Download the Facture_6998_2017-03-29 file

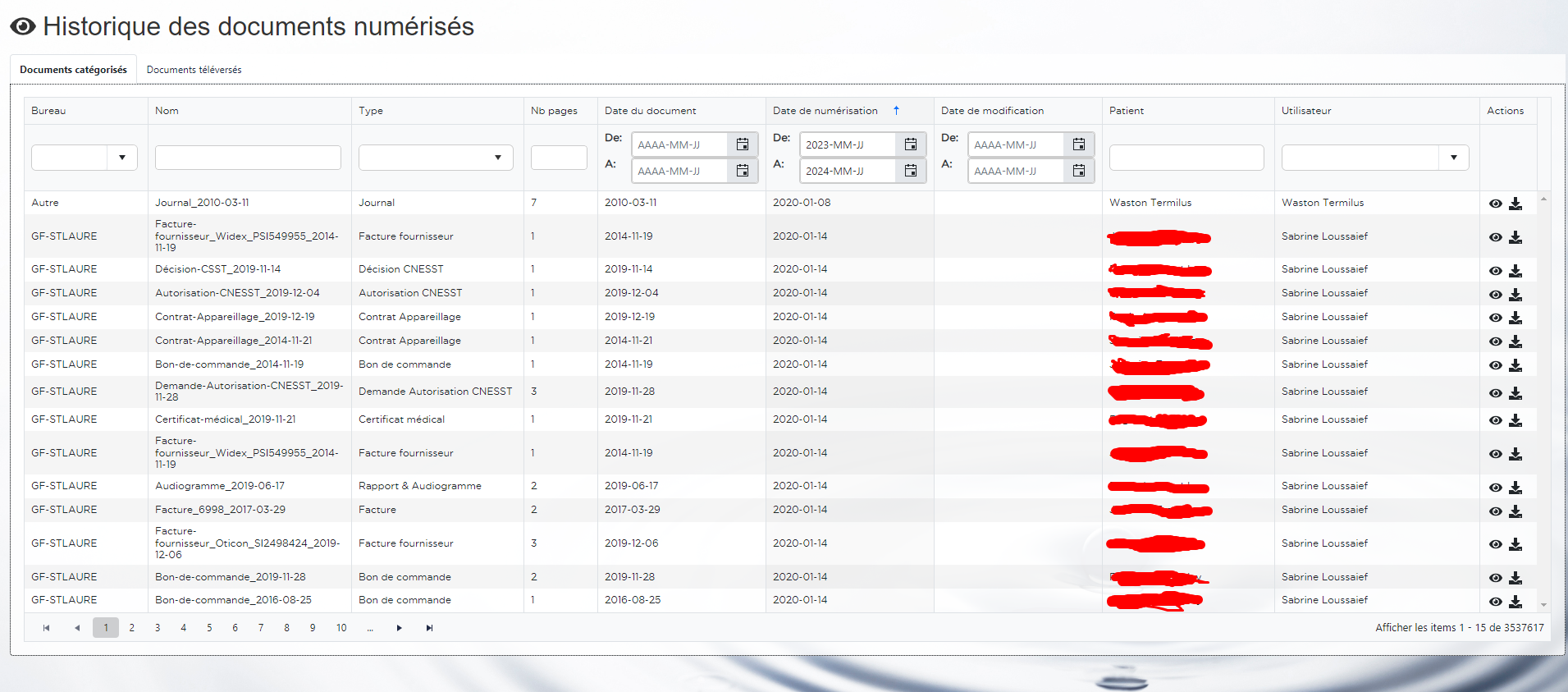point(1515,511)
